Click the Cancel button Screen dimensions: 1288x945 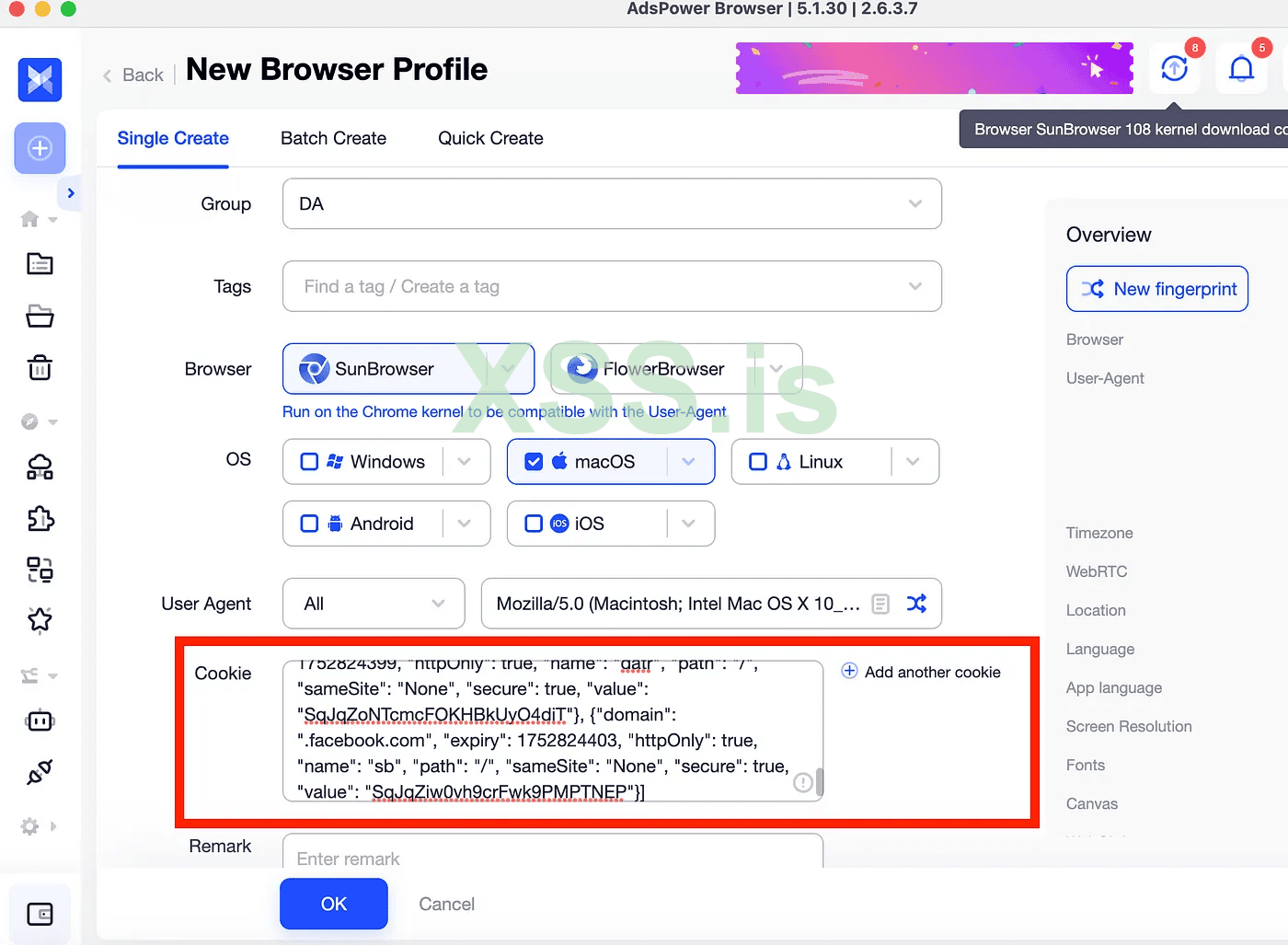click(x=447, y=904)
